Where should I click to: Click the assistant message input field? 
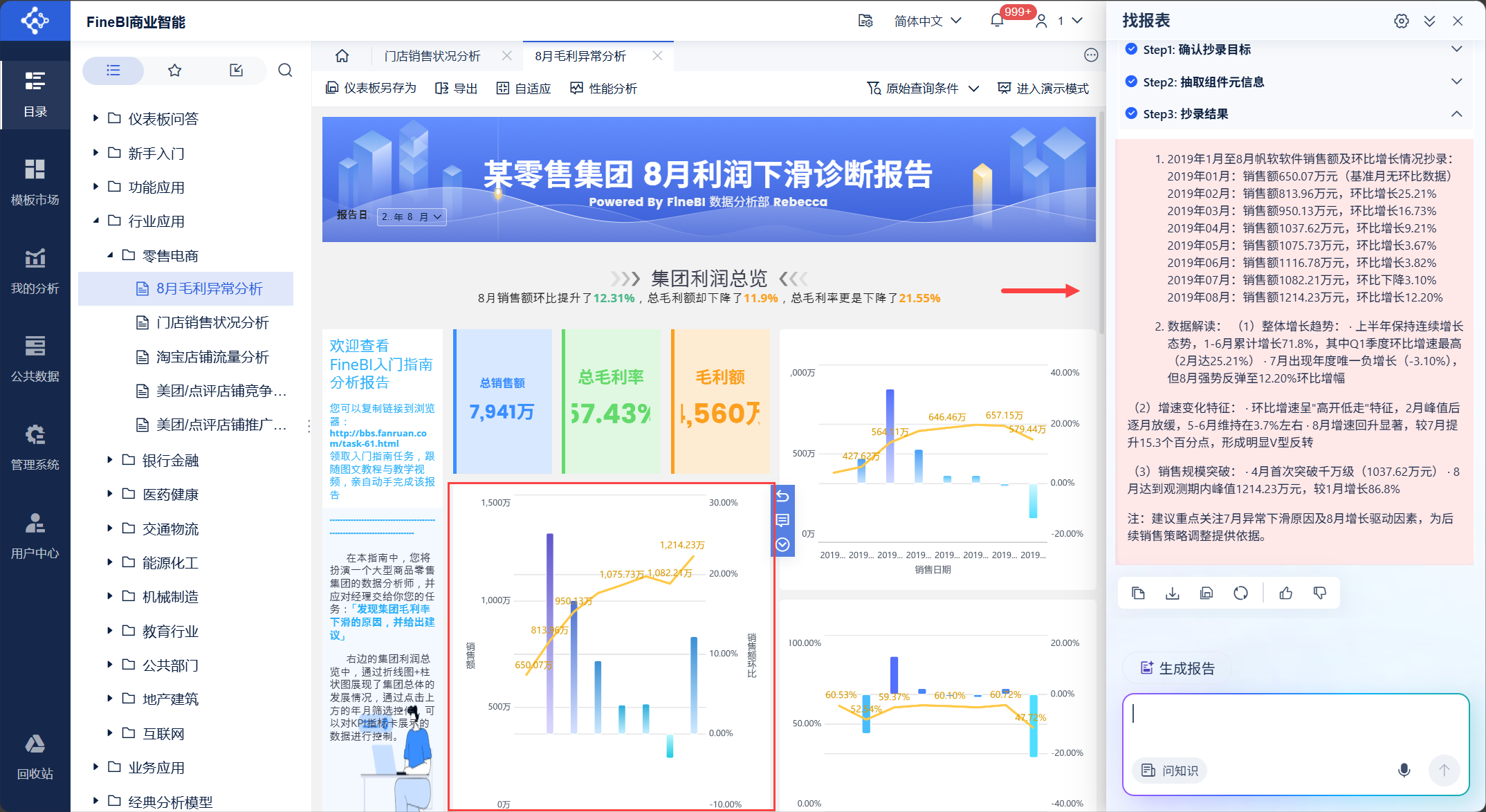(x=1294, y=723)
